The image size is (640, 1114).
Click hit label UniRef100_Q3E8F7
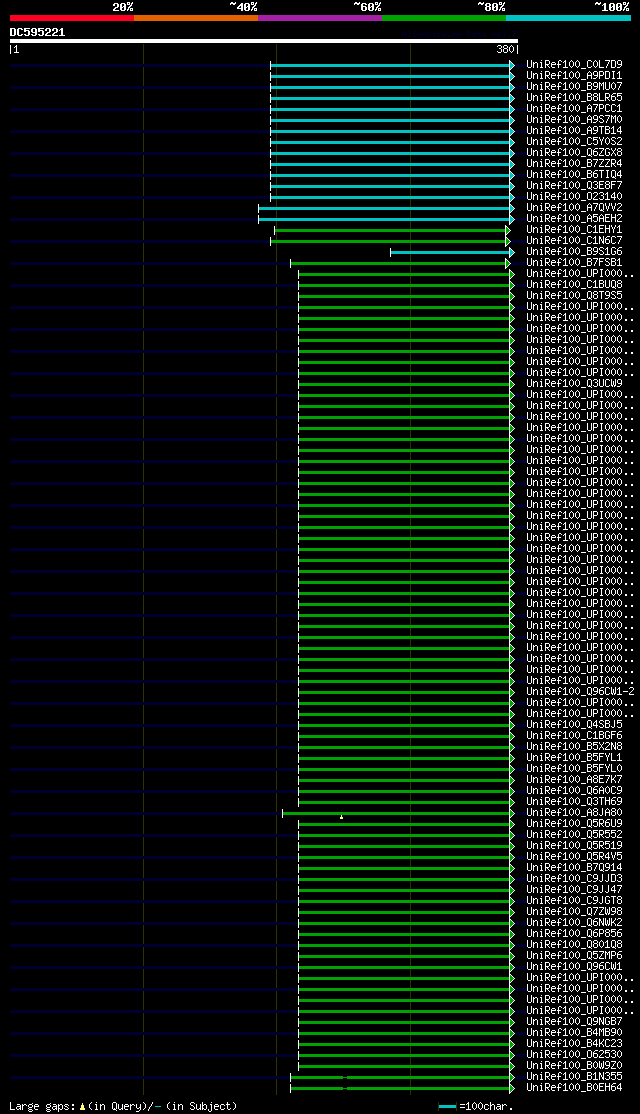pos(575,185)
